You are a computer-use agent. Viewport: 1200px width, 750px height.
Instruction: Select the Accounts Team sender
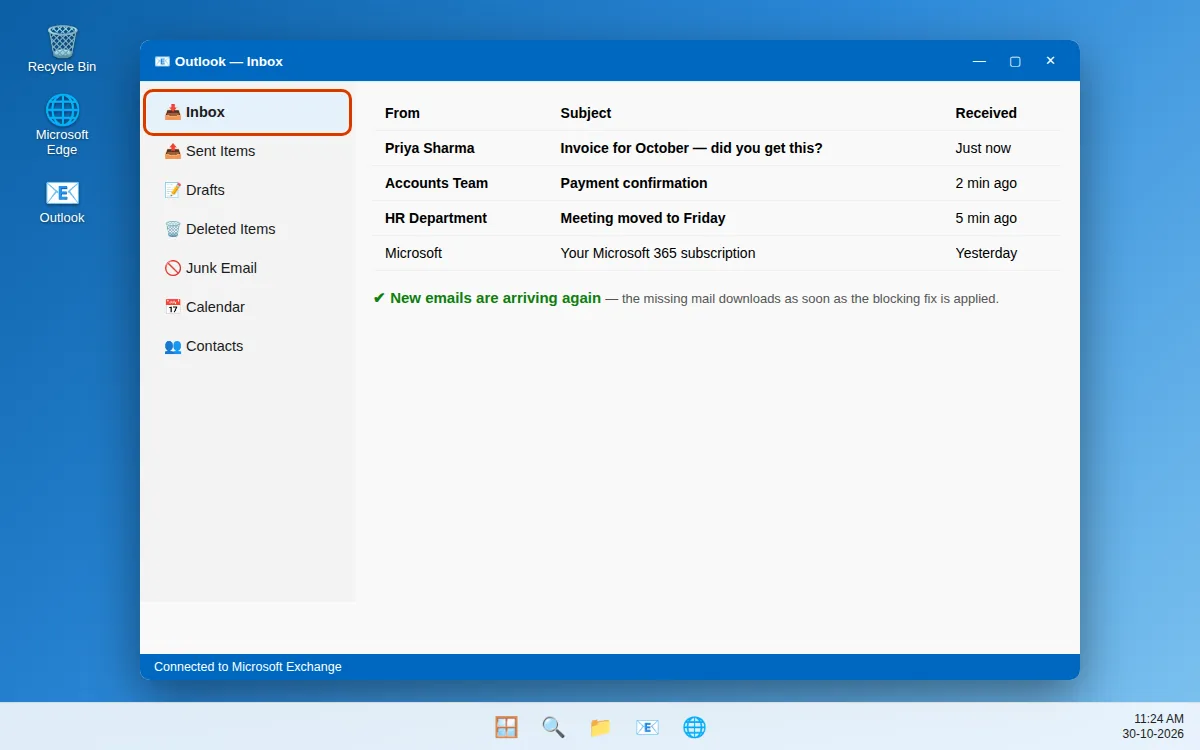437,183
